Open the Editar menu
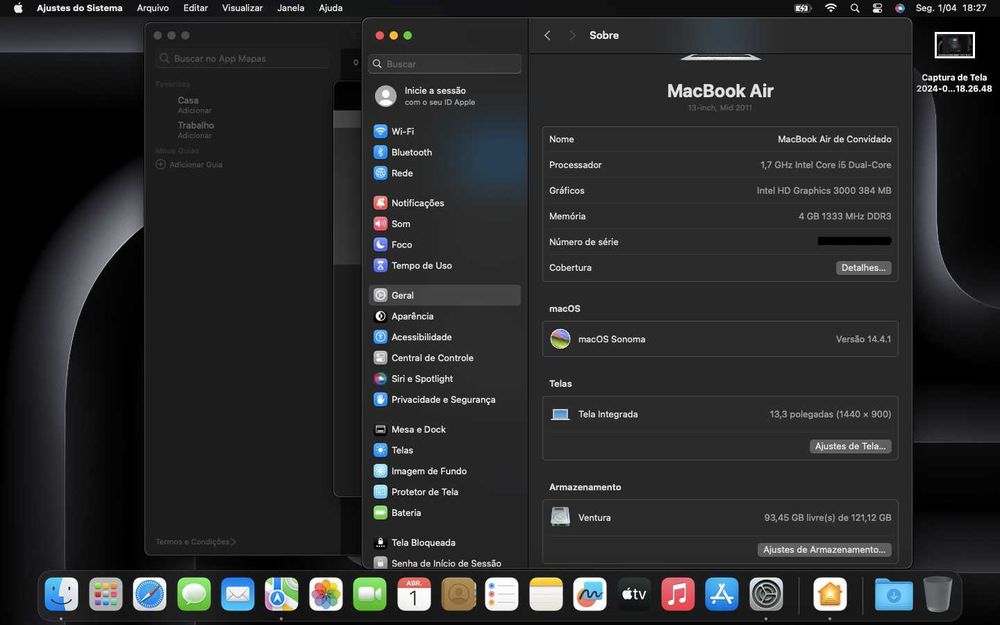This screenshot has height=625, width=1000. click(x=196, y=8)
